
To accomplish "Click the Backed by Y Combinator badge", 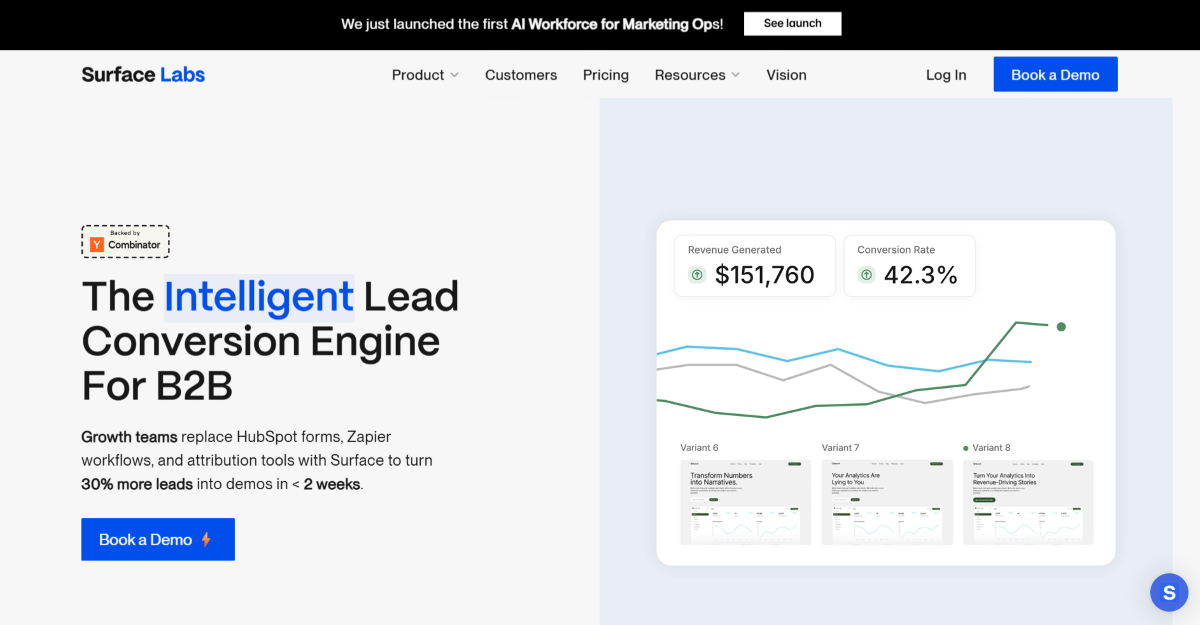I will click(x=126, y=241).
